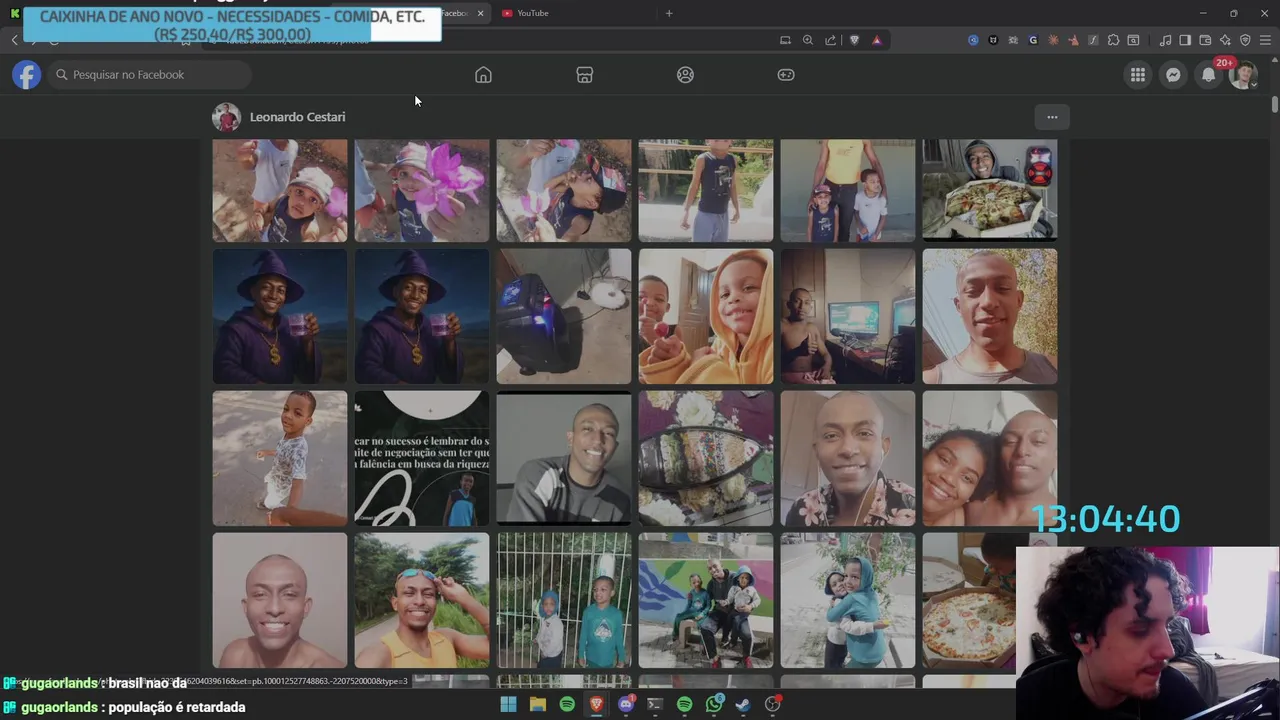The height and width of the screenshot is (720, 1280).
Task: Click the Pesquisar no Facebook search field
Action: 150,75
